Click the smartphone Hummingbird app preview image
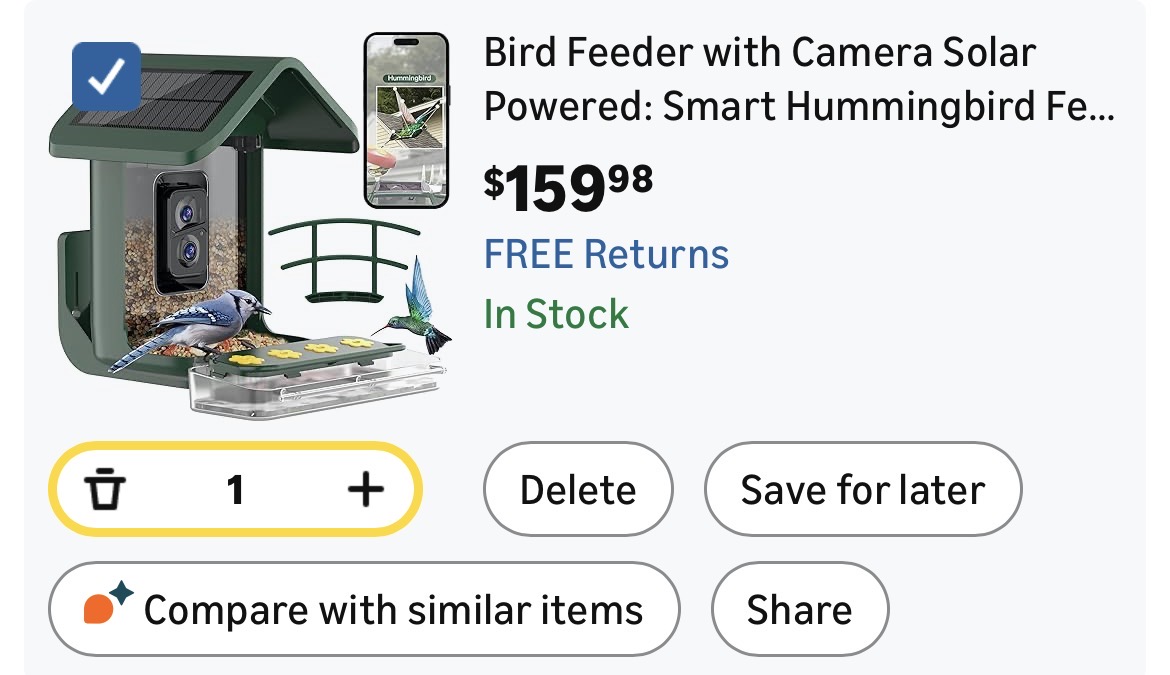 pos(407,120)
